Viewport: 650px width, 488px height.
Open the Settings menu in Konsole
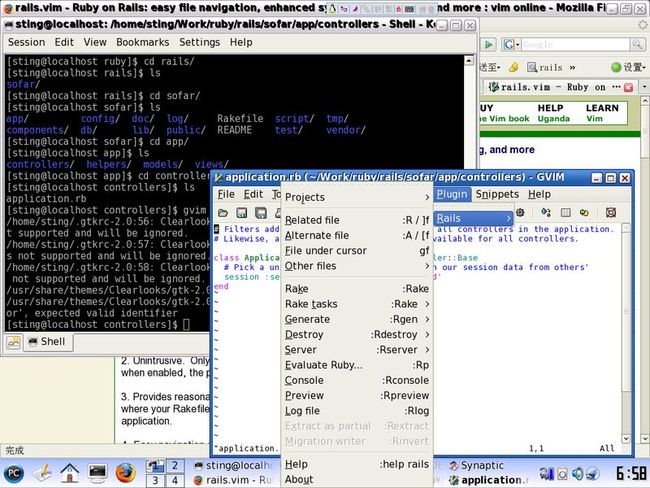(x=199, y=42)
